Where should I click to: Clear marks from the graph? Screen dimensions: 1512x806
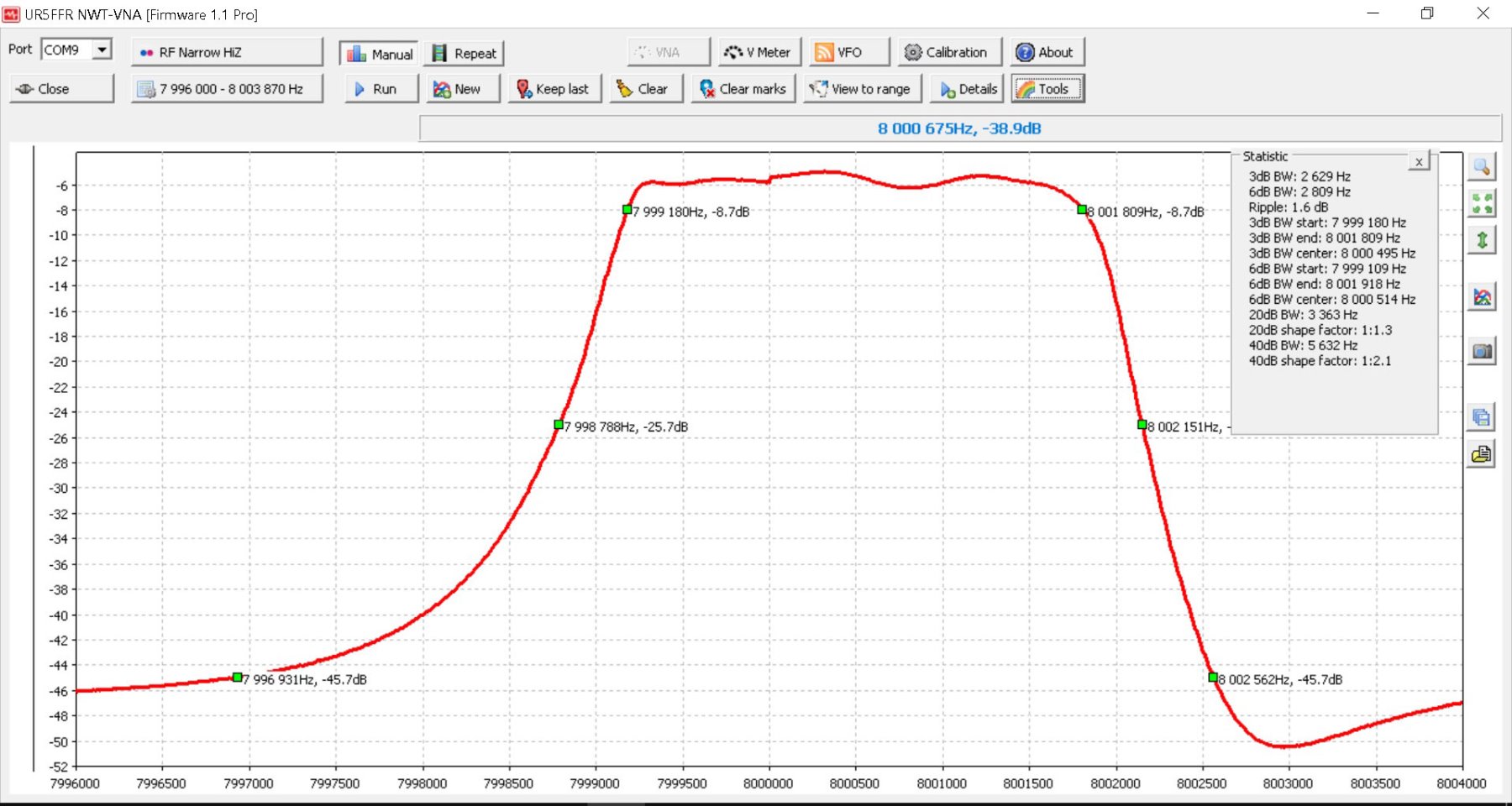pos(743,89)
